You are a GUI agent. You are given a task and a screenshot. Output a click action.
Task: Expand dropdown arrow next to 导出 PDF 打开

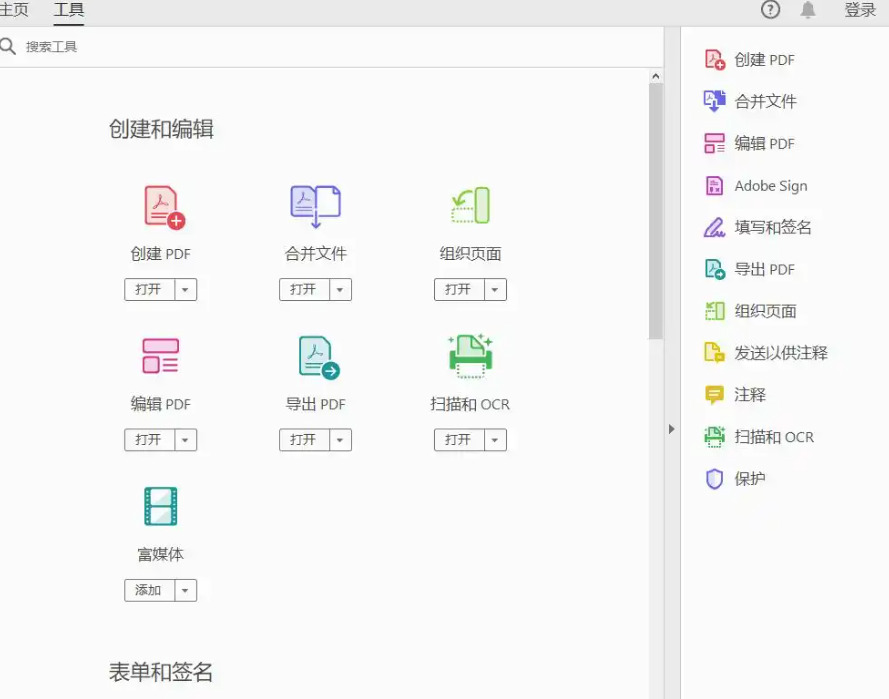(340, 440)
